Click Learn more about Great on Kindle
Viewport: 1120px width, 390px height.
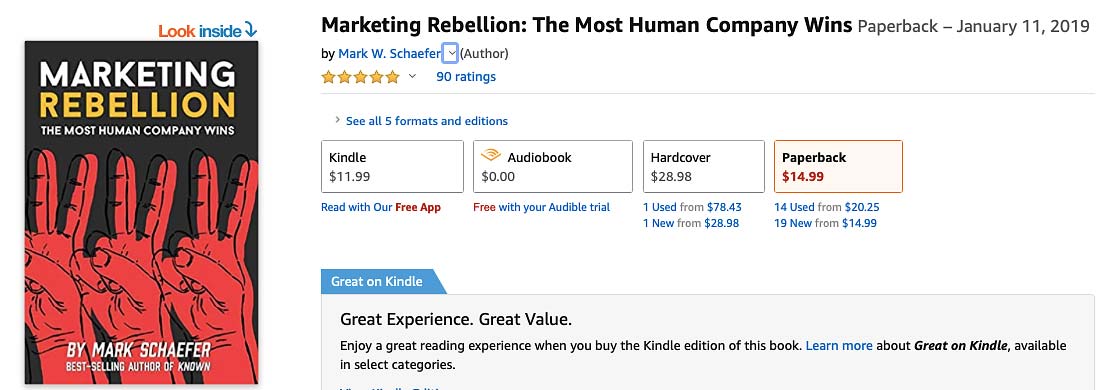[839, 346]
